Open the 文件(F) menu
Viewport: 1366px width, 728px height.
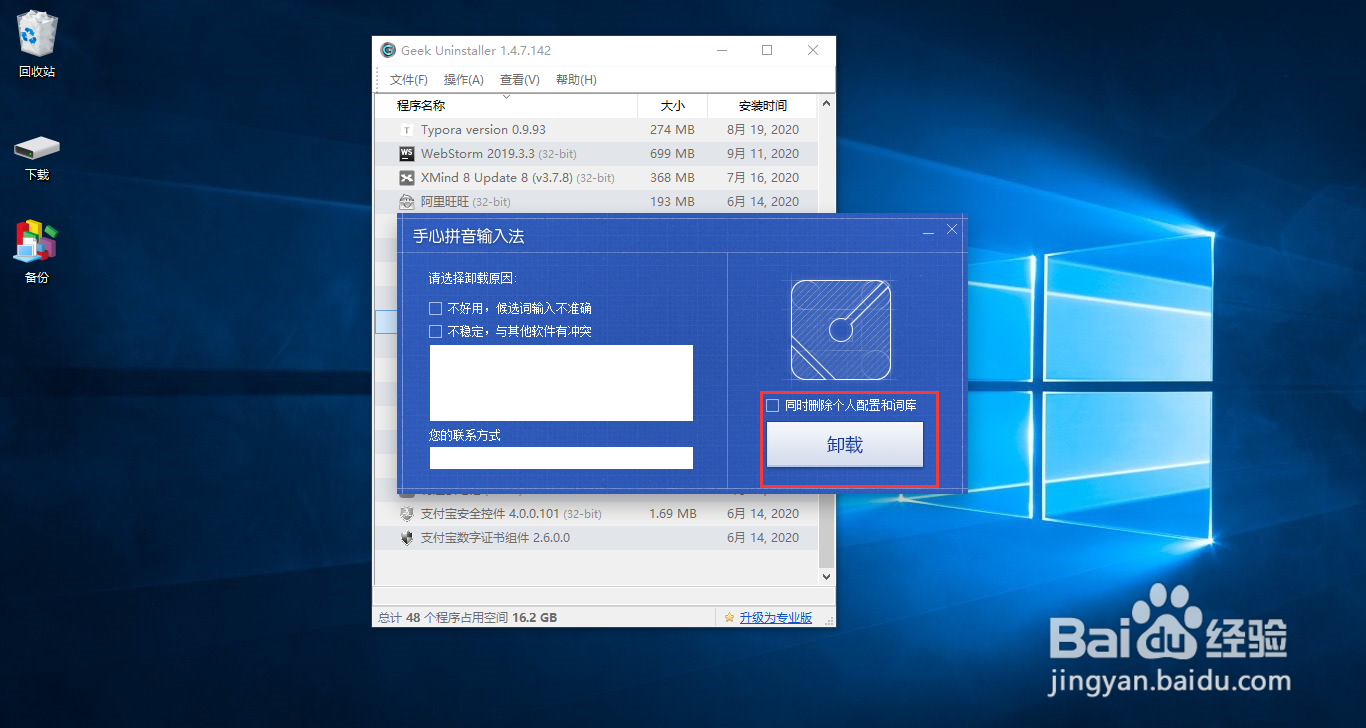pyautogui.click(x=409, y=80)
